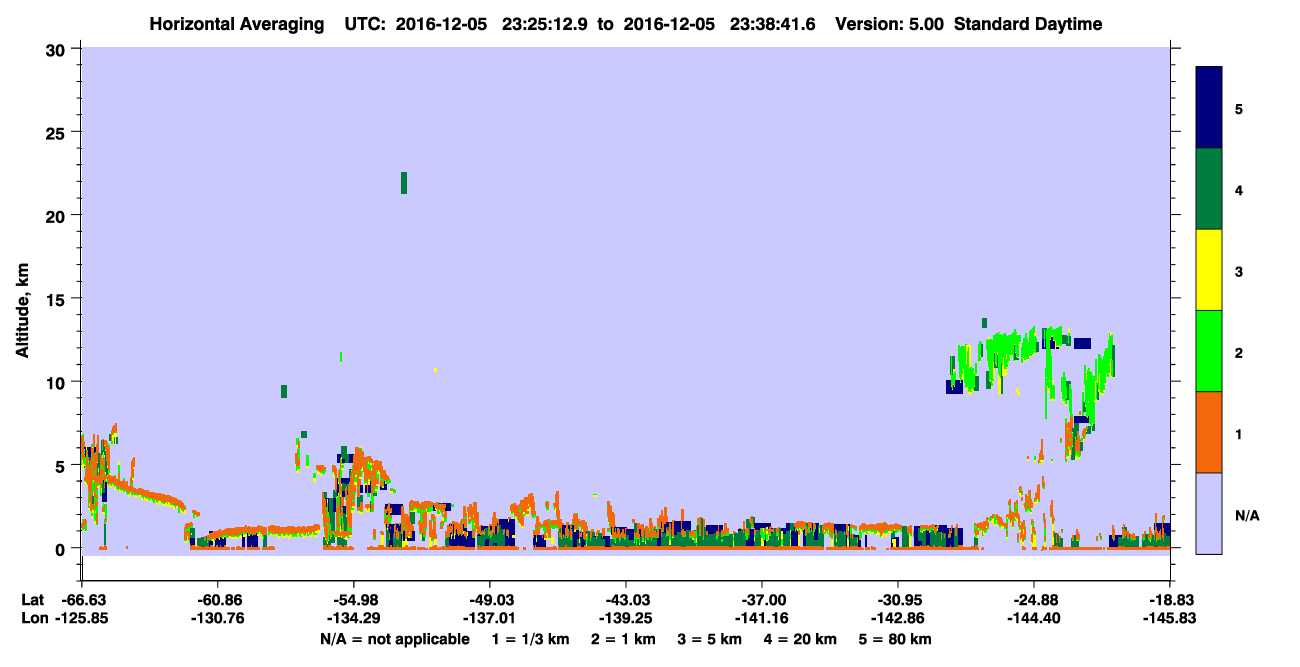Click the '3 = 5 km' legend text
The height and width of the screenshot is (667, 1300).
pos(709,639)
